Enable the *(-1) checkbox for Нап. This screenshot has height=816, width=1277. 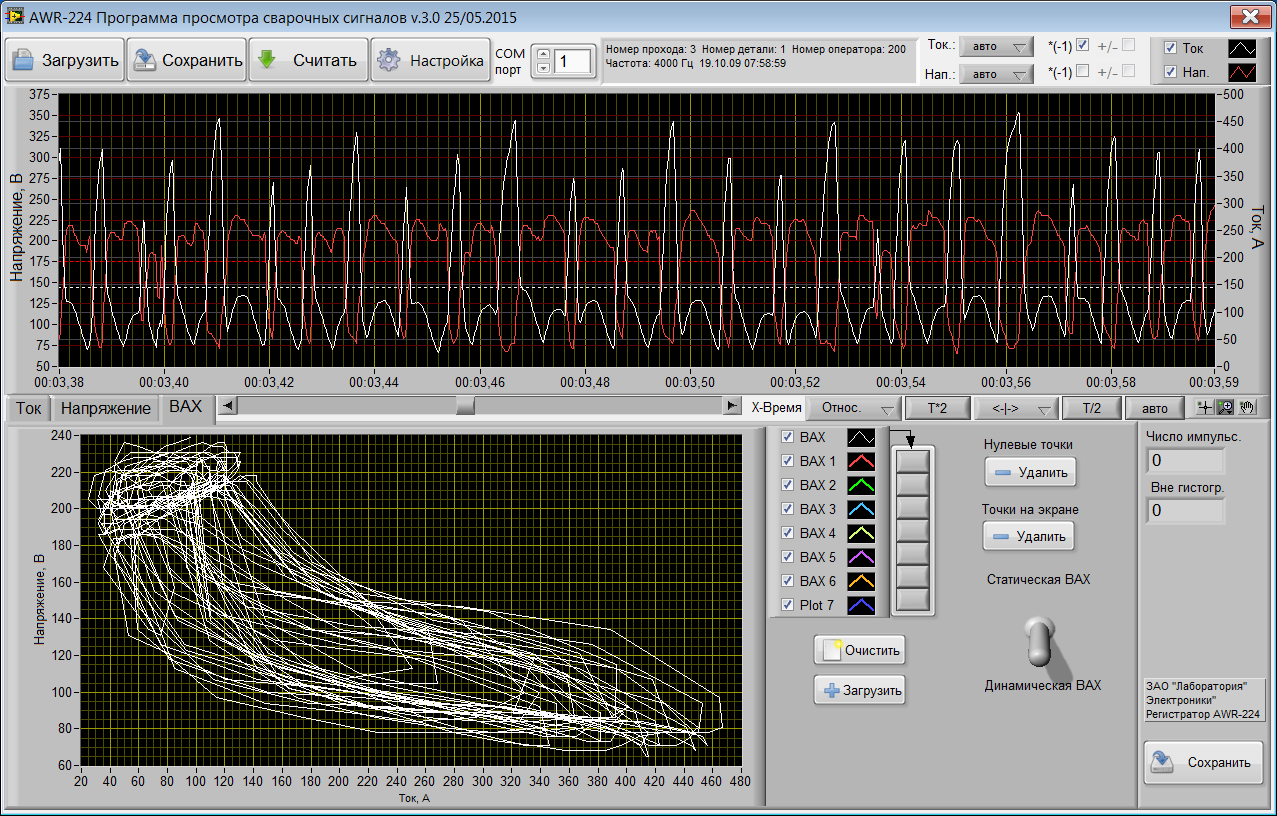pos(1082,71)
